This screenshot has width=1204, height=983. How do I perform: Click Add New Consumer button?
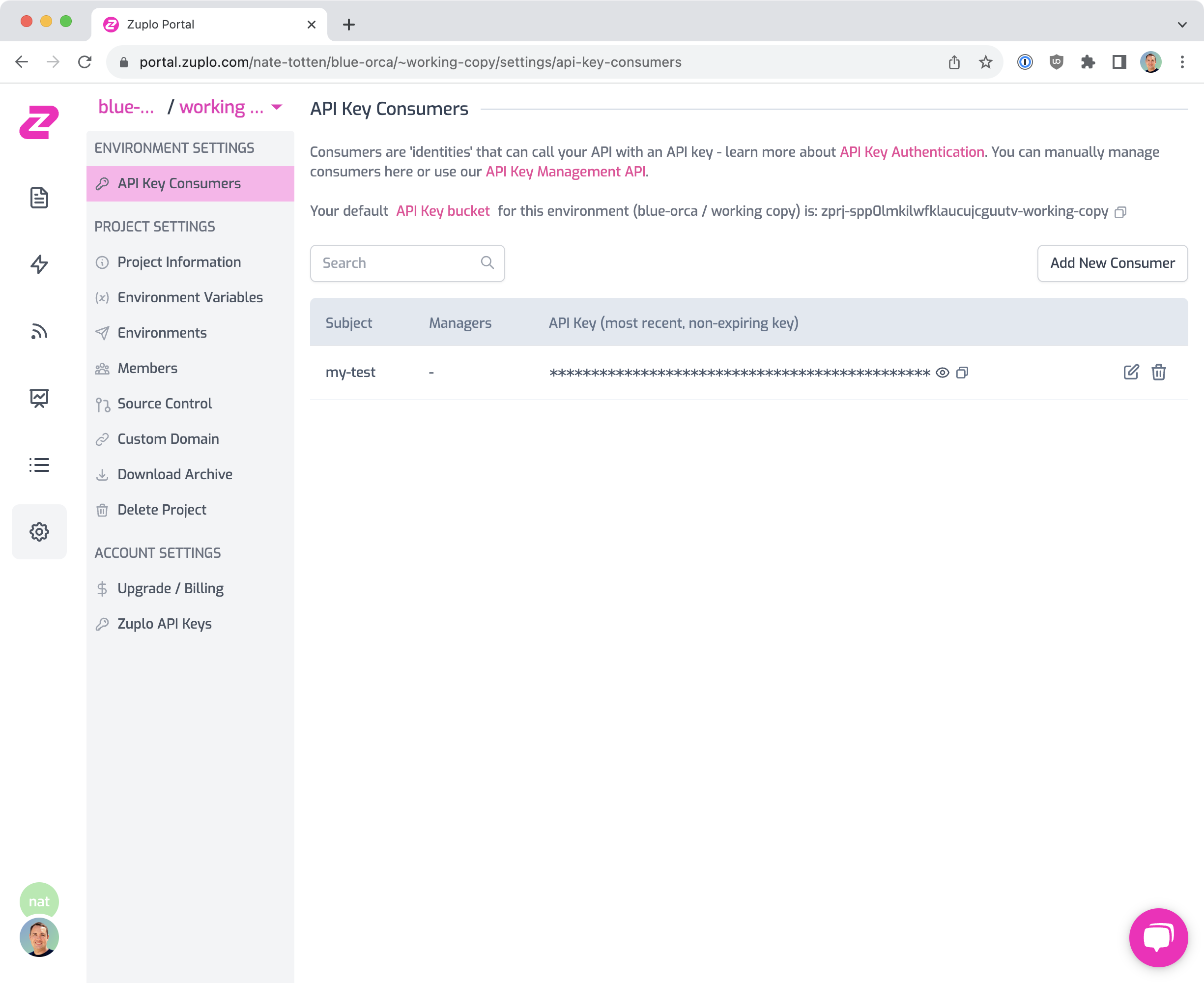click(x=1112, y=263)
